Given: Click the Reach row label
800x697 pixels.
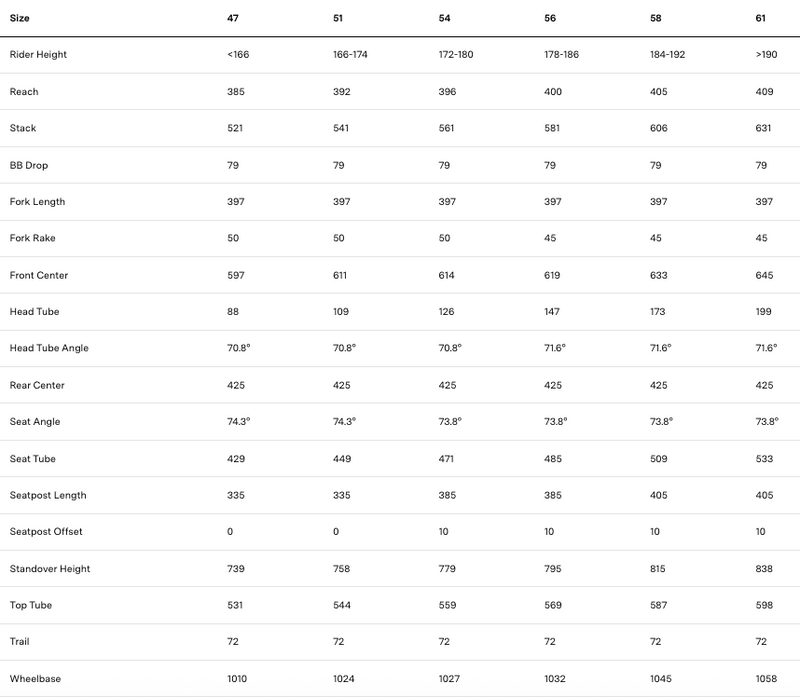Looking at the screenshot, I should click(x=24, y=92).
